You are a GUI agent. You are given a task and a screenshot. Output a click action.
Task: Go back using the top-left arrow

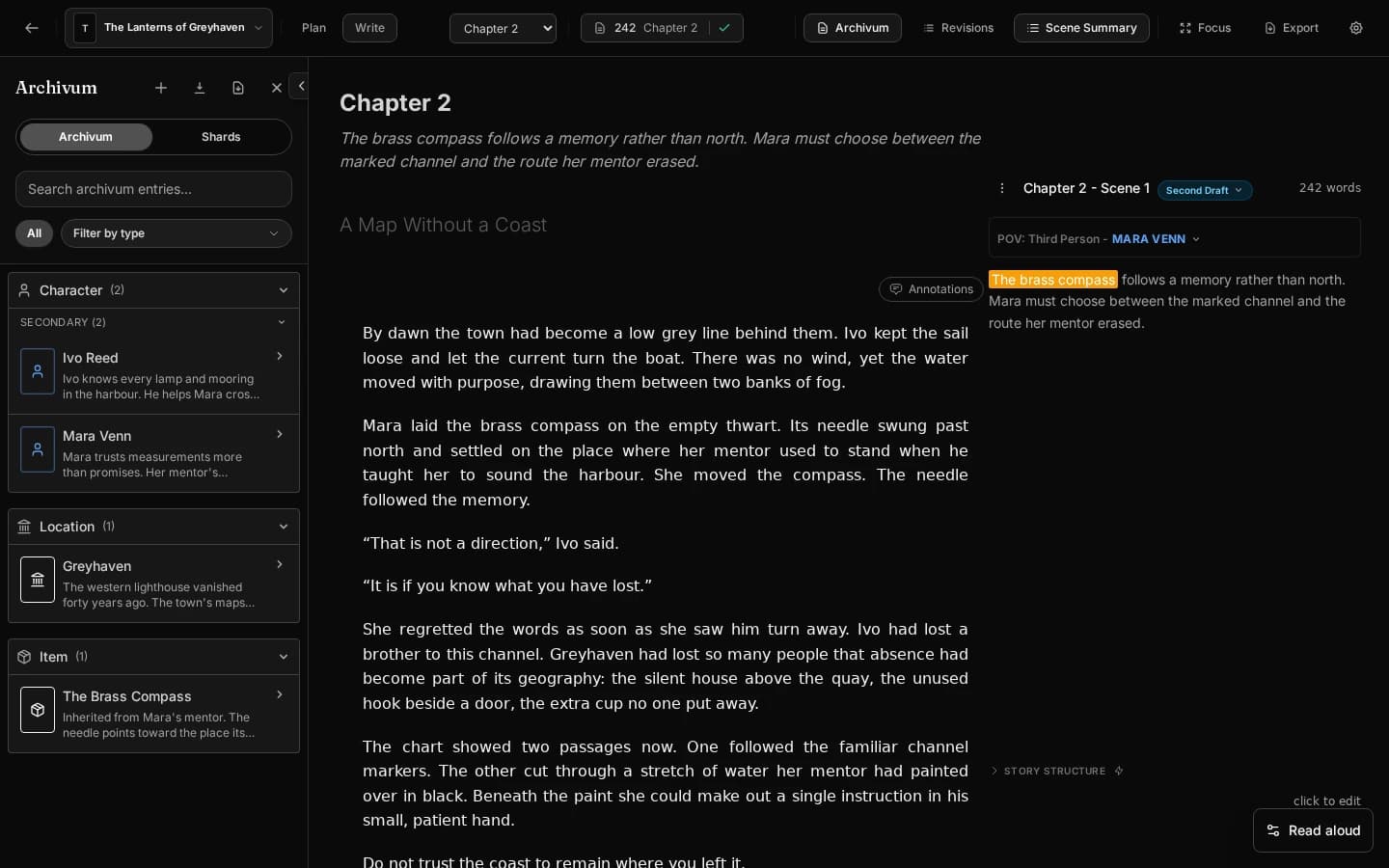point(32,28)
